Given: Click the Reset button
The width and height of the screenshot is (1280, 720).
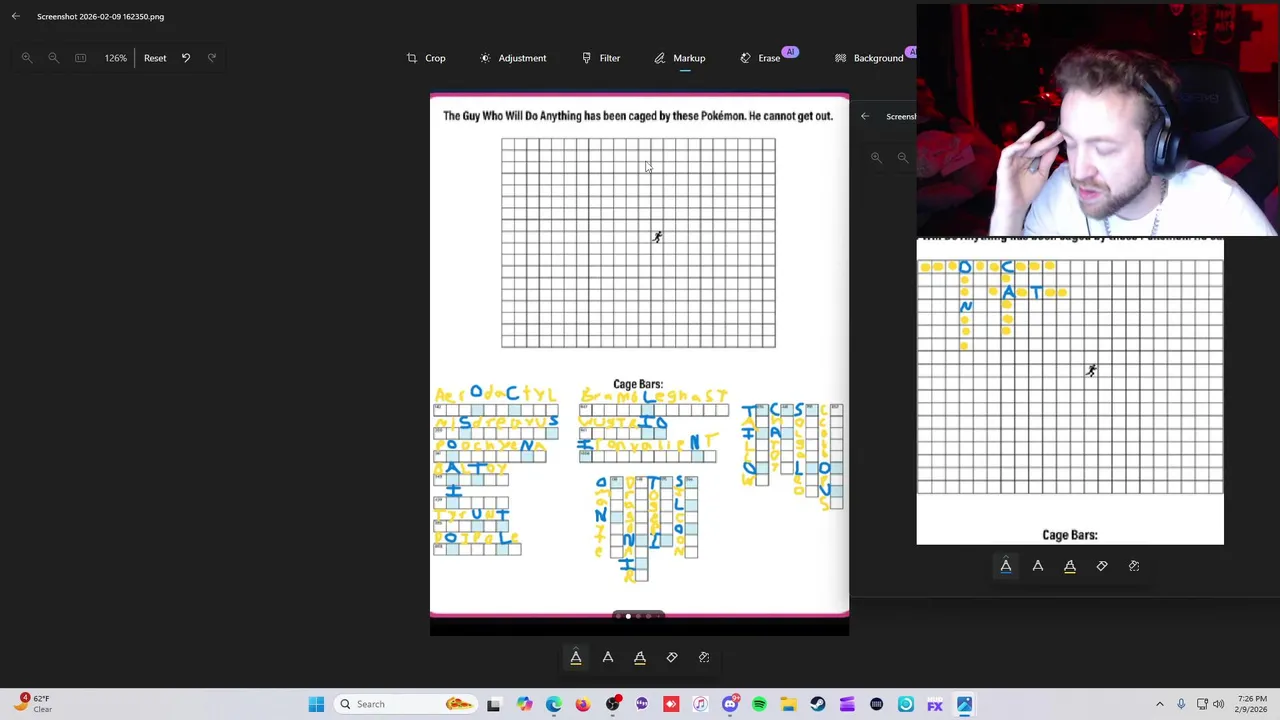Looking at the screenshot, I should pos(155,58).
